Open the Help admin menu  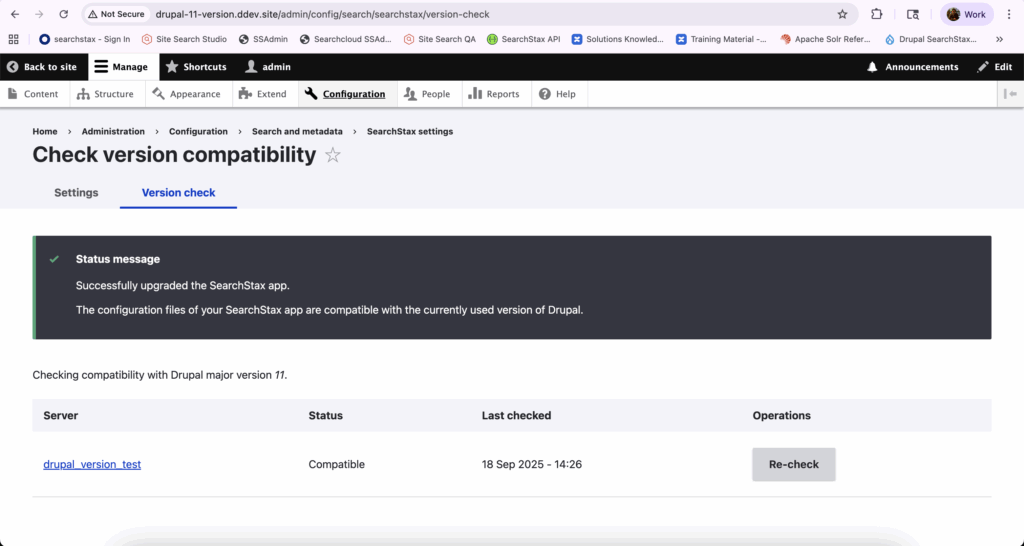pyautogui.click(x=558, y=94)
